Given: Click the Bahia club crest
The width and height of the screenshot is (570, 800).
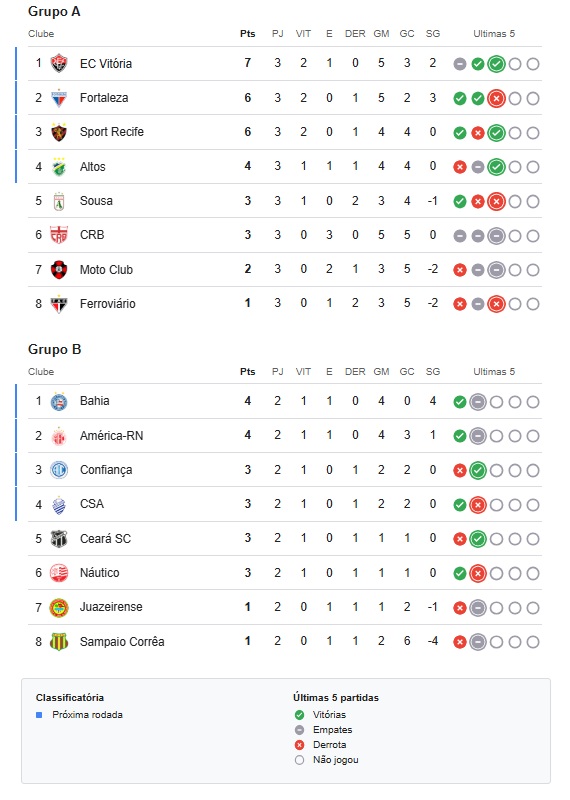Looking at the screenshot, I should [x=59, y=402].
